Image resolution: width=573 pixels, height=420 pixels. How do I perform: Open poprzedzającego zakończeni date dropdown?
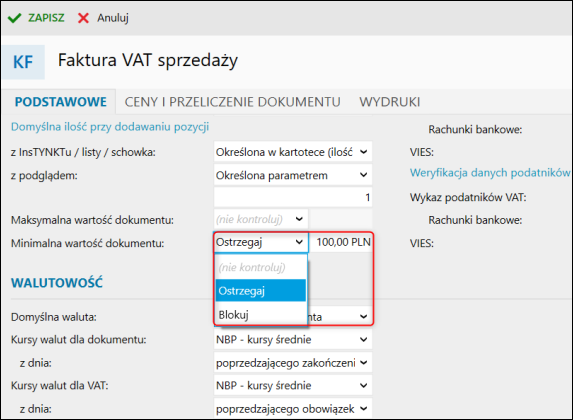click(293, 363)
